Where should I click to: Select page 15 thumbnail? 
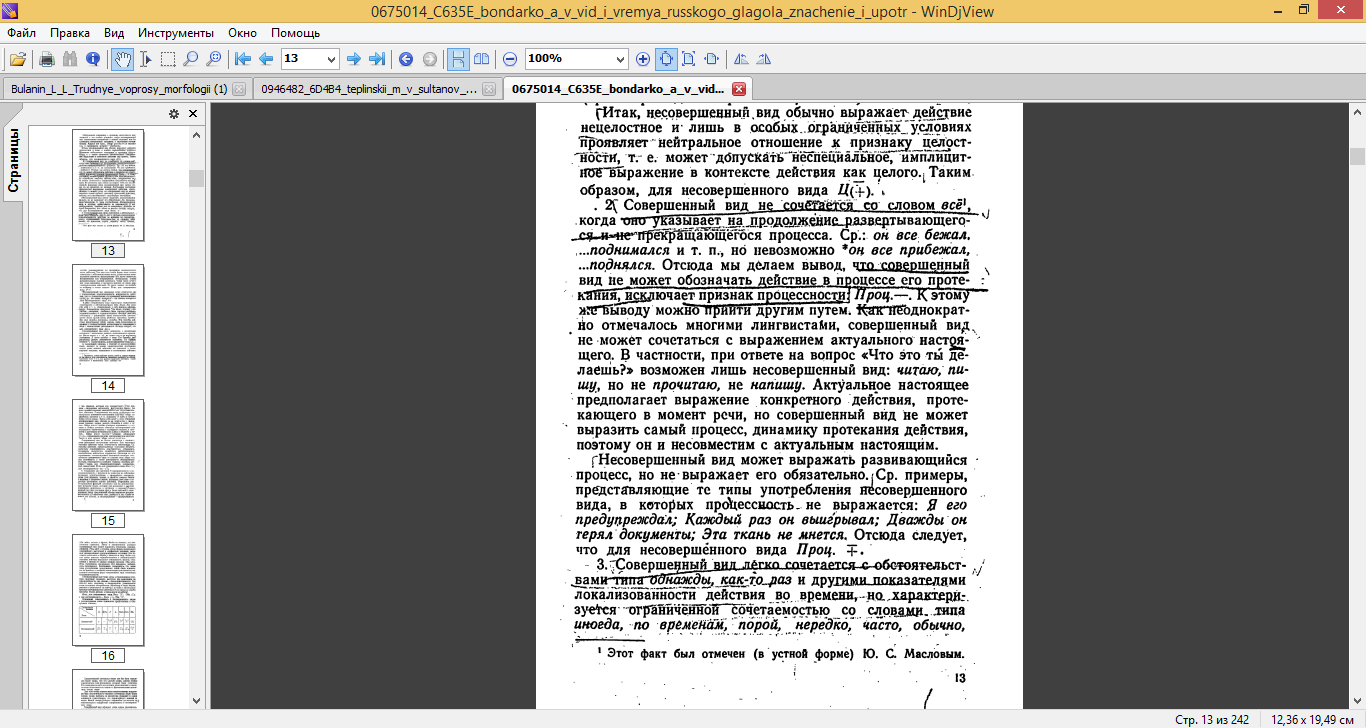point(108,455)
